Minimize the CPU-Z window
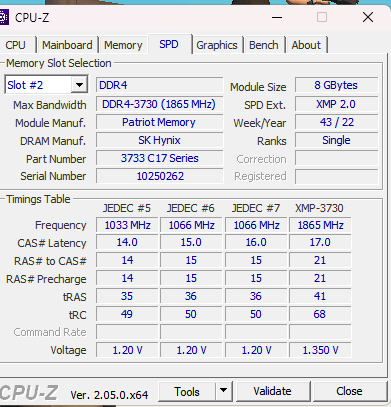This screenshot has height=407, width=391. coord(277,17)
